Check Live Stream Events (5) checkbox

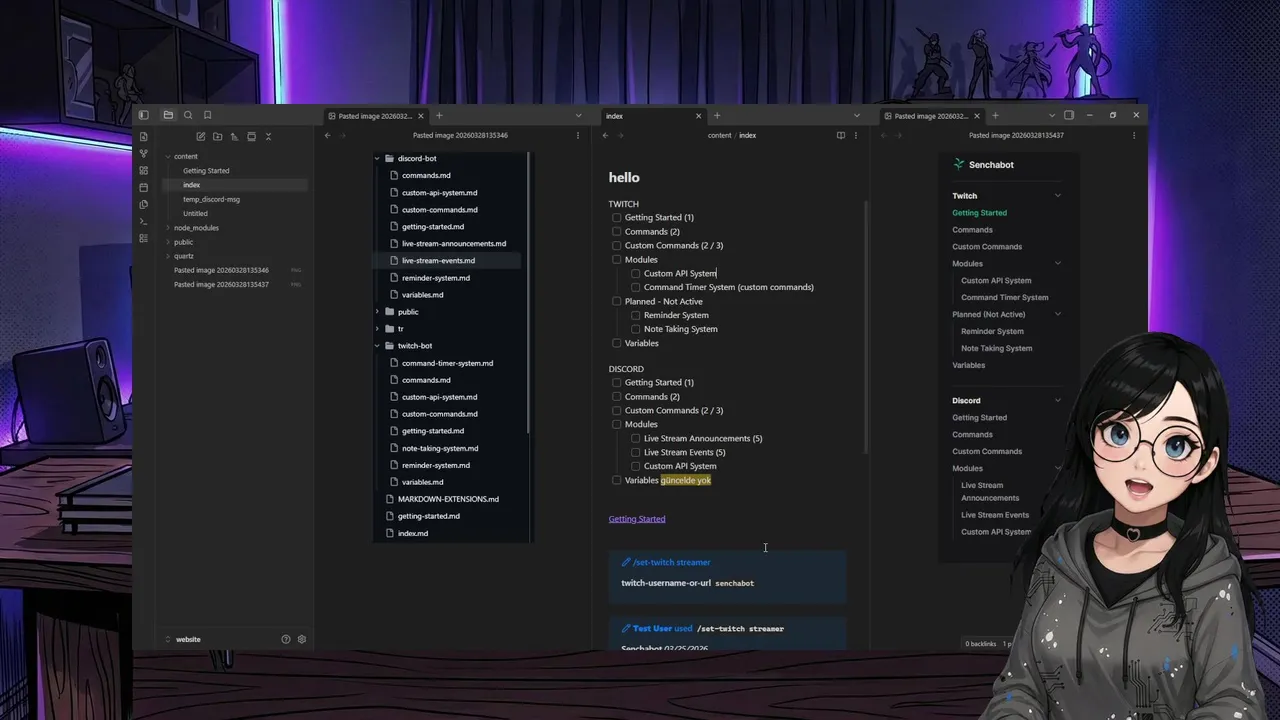pyautogui.click(x=635, y=452)
